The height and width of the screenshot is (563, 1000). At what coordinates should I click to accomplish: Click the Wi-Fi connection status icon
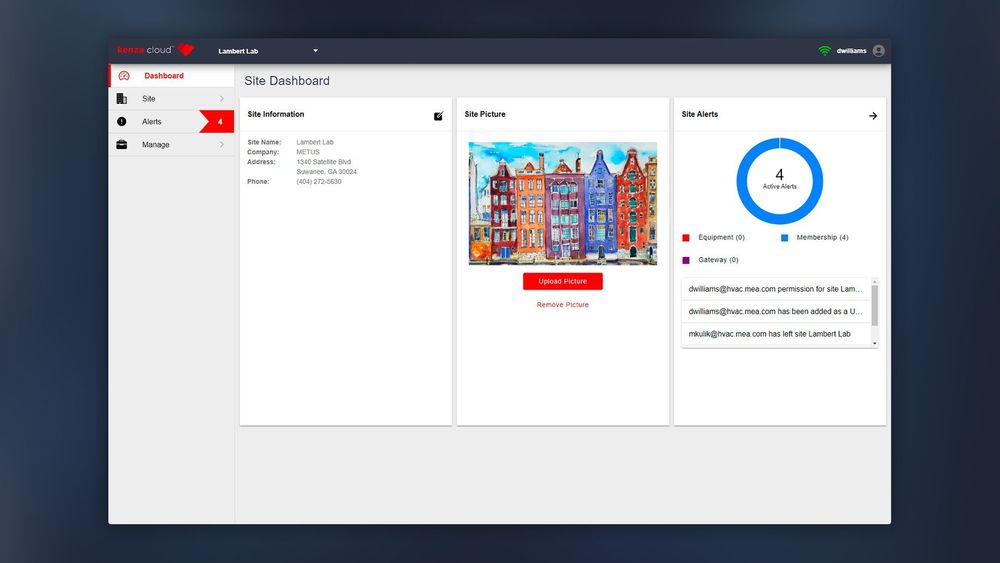[x=824, y=51]
